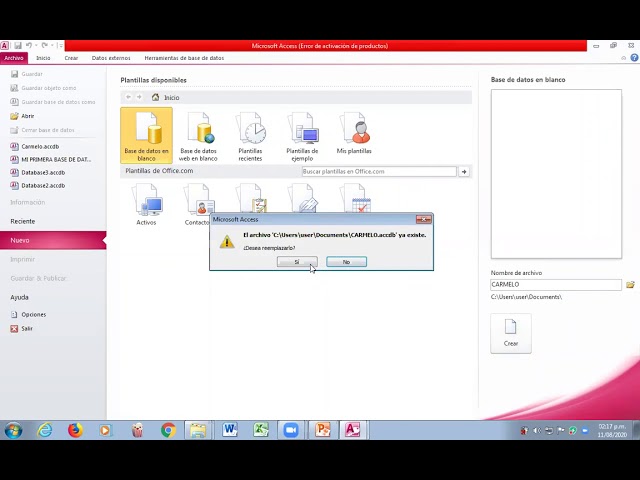
Task: Collapse the ribbon caret icon
Action: (623, 58)
